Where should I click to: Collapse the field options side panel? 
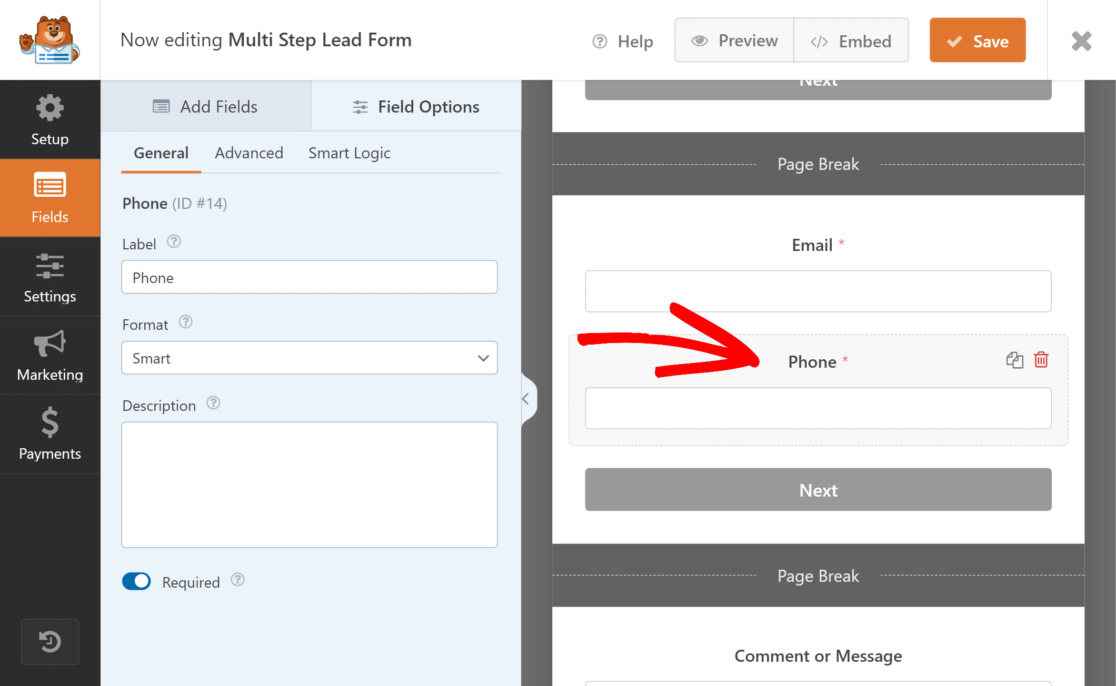tap(526, 398)
